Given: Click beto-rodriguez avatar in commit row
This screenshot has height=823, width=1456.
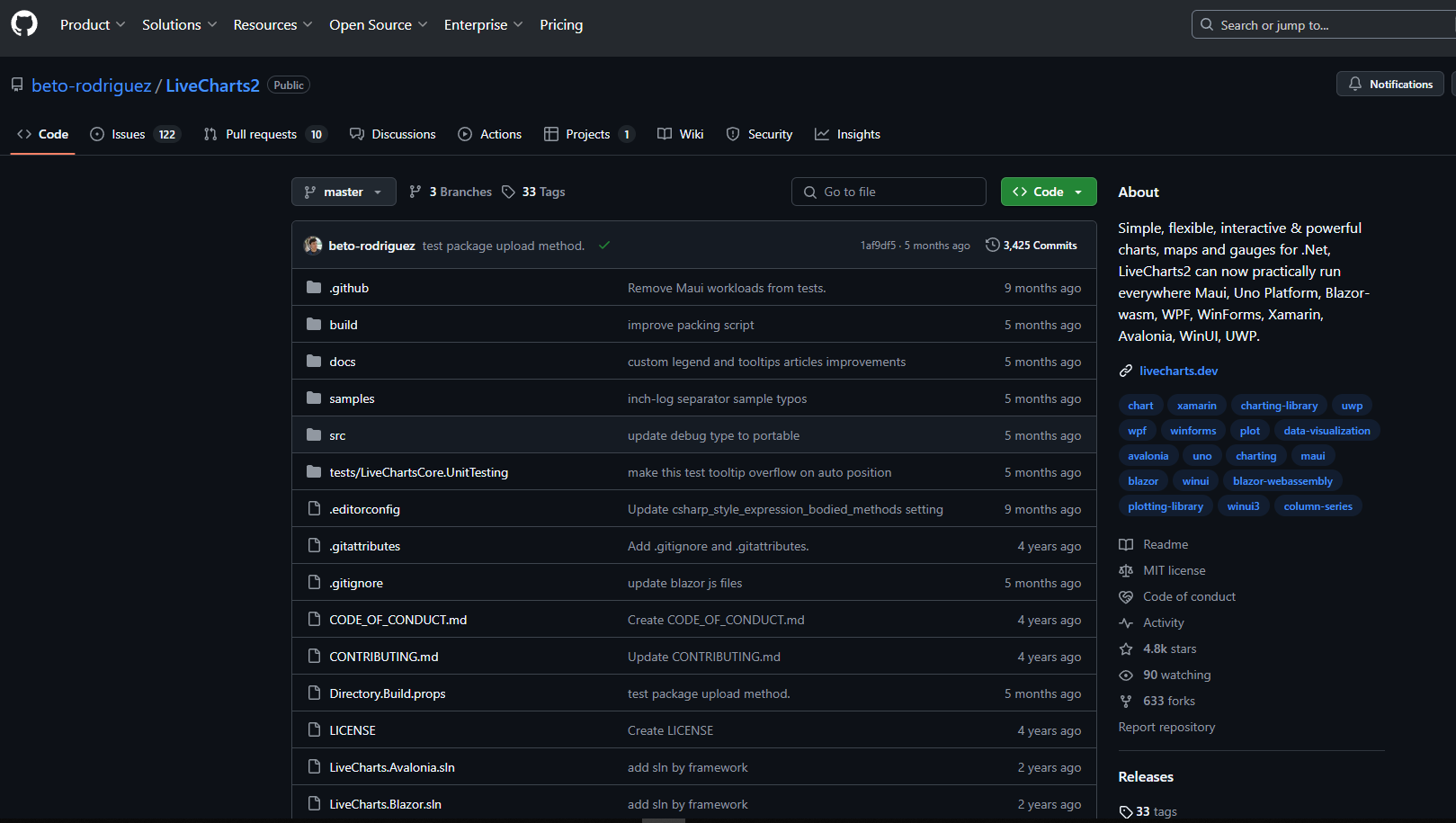Looking at the screenshot, I should coord(313,246).
